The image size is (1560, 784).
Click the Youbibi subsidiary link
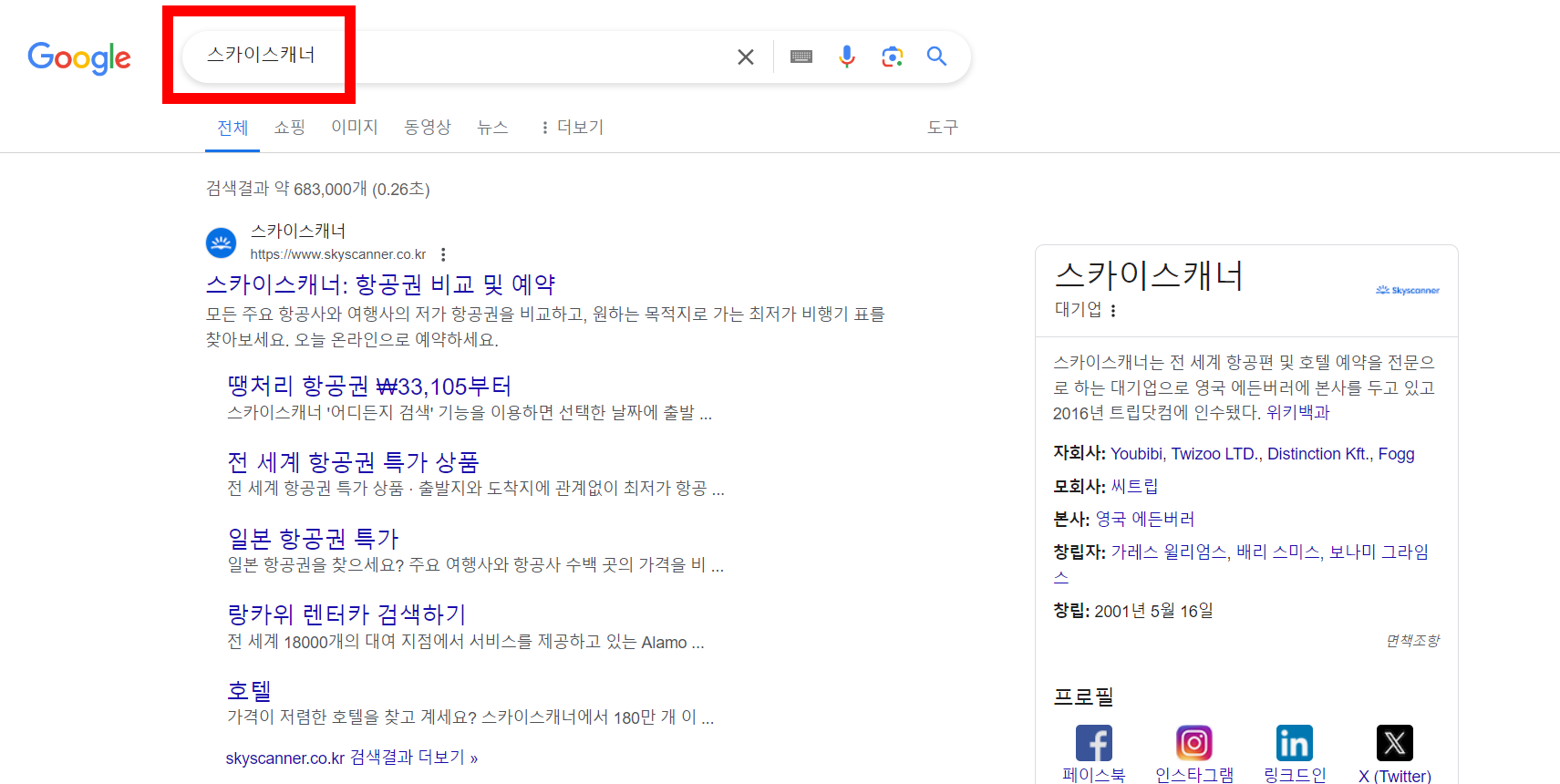click(x=1136, y=454)
